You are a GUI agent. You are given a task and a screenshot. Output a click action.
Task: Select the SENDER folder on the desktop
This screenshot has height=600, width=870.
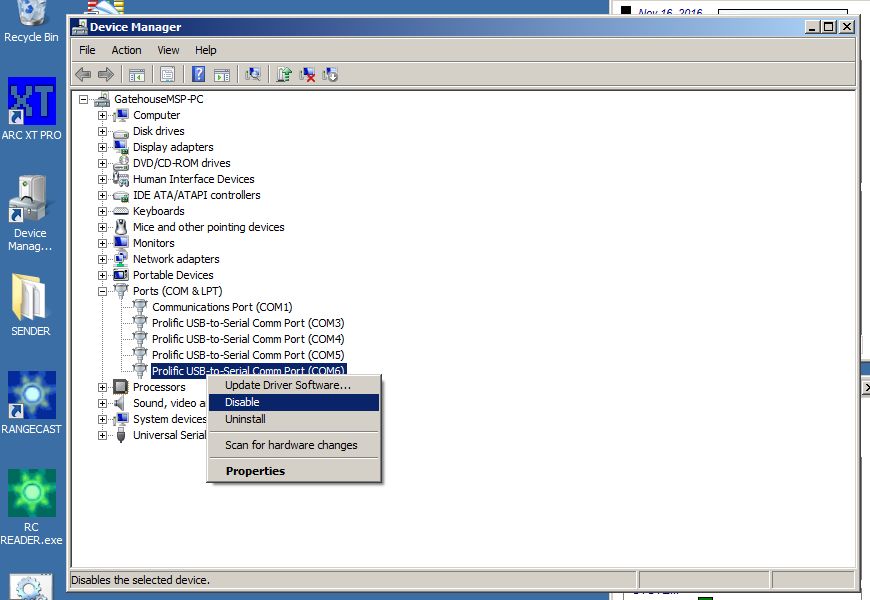point(31,305)
